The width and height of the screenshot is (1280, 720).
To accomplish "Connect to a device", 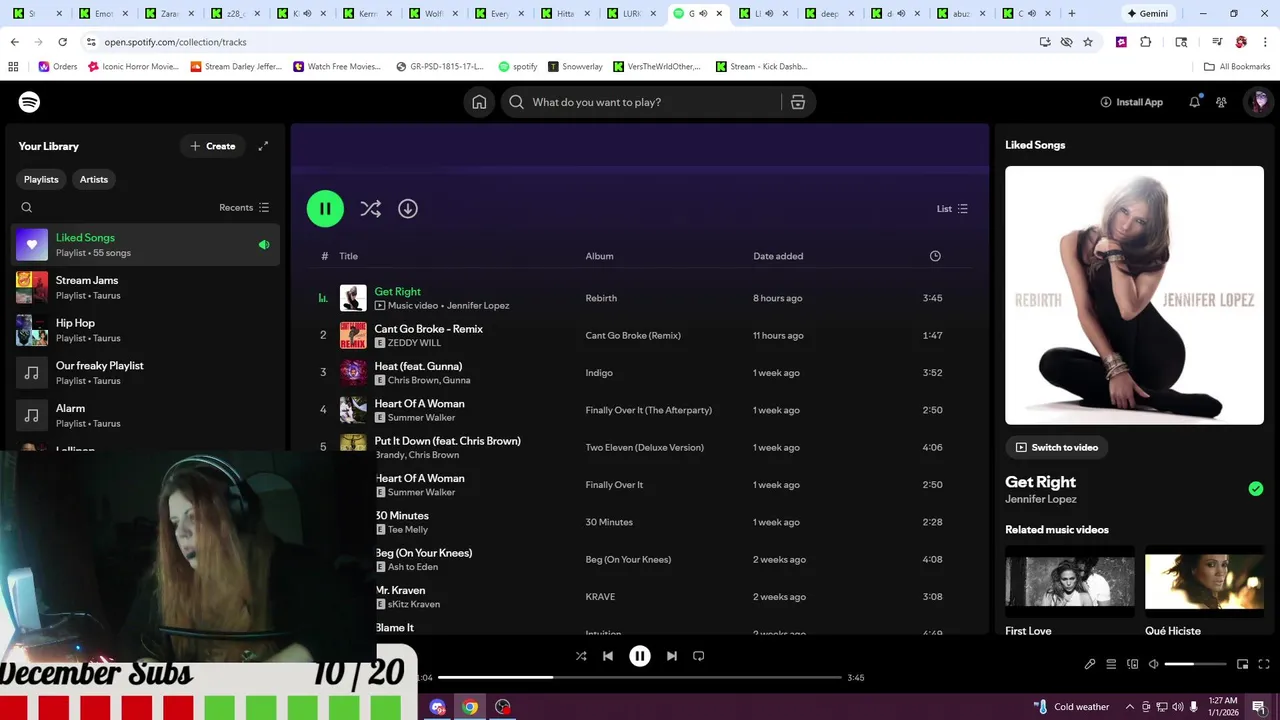I will point(1133,664).
